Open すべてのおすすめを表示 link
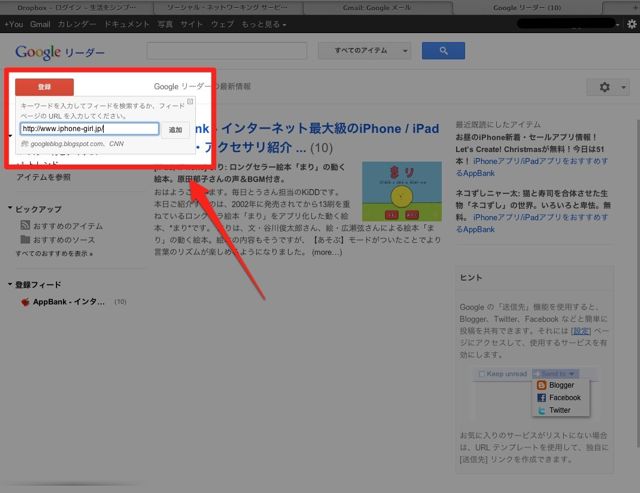The width and height of the screenshot is (640, 493). (x=54, y=253)
